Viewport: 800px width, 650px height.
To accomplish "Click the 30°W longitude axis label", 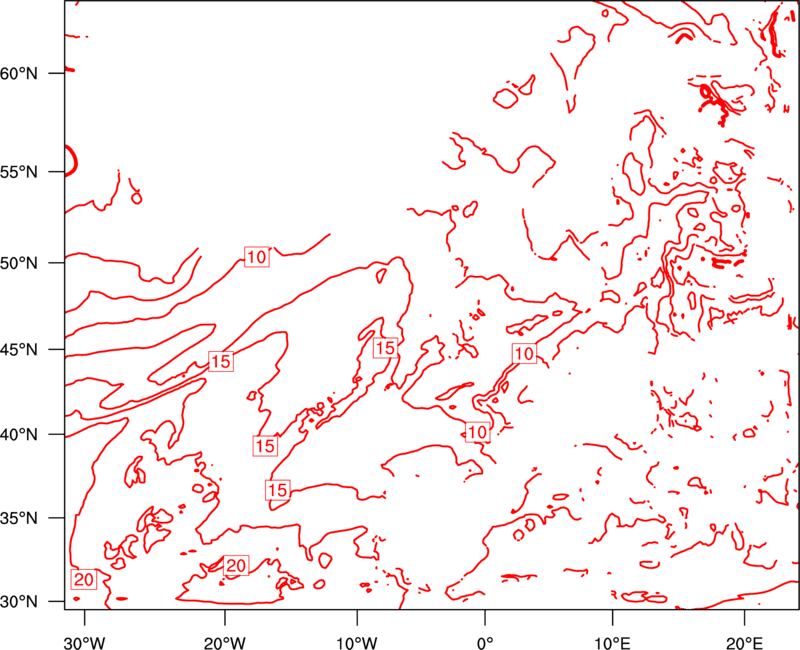I will 84,643.
